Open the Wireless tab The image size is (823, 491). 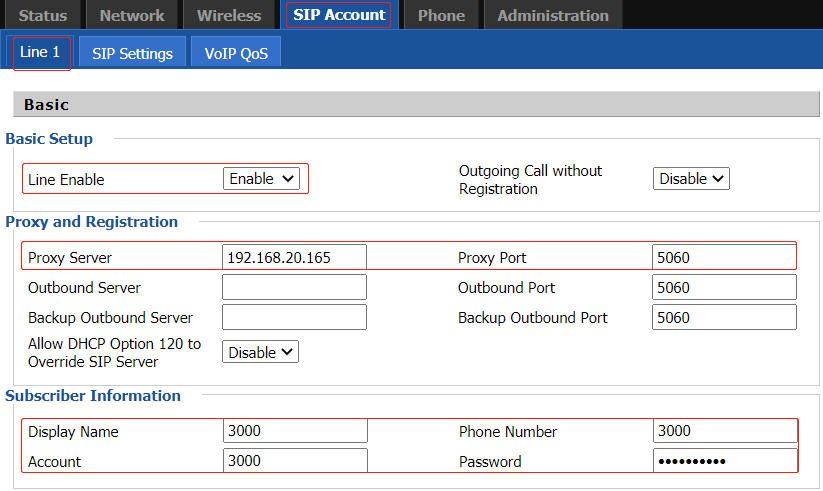point(228,15)
